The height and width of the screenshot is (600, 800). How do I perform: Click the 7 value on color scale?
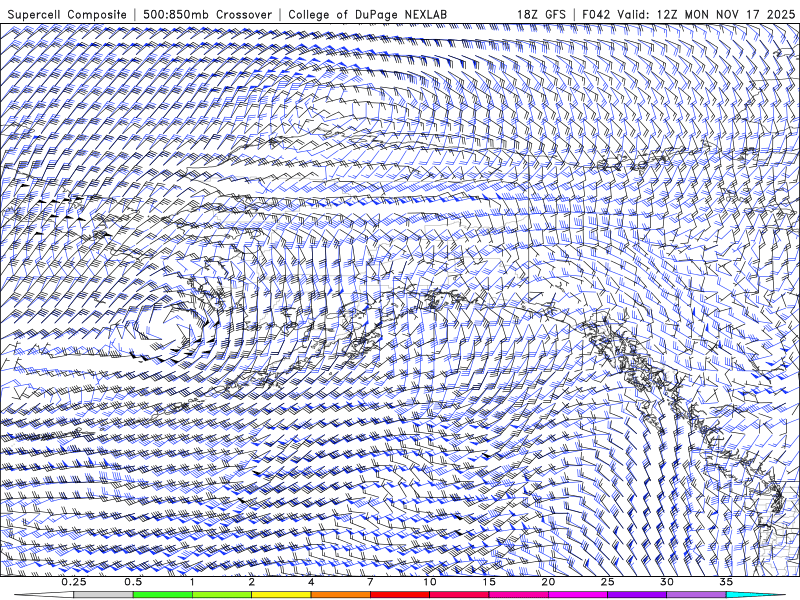[x=370, y=582]
